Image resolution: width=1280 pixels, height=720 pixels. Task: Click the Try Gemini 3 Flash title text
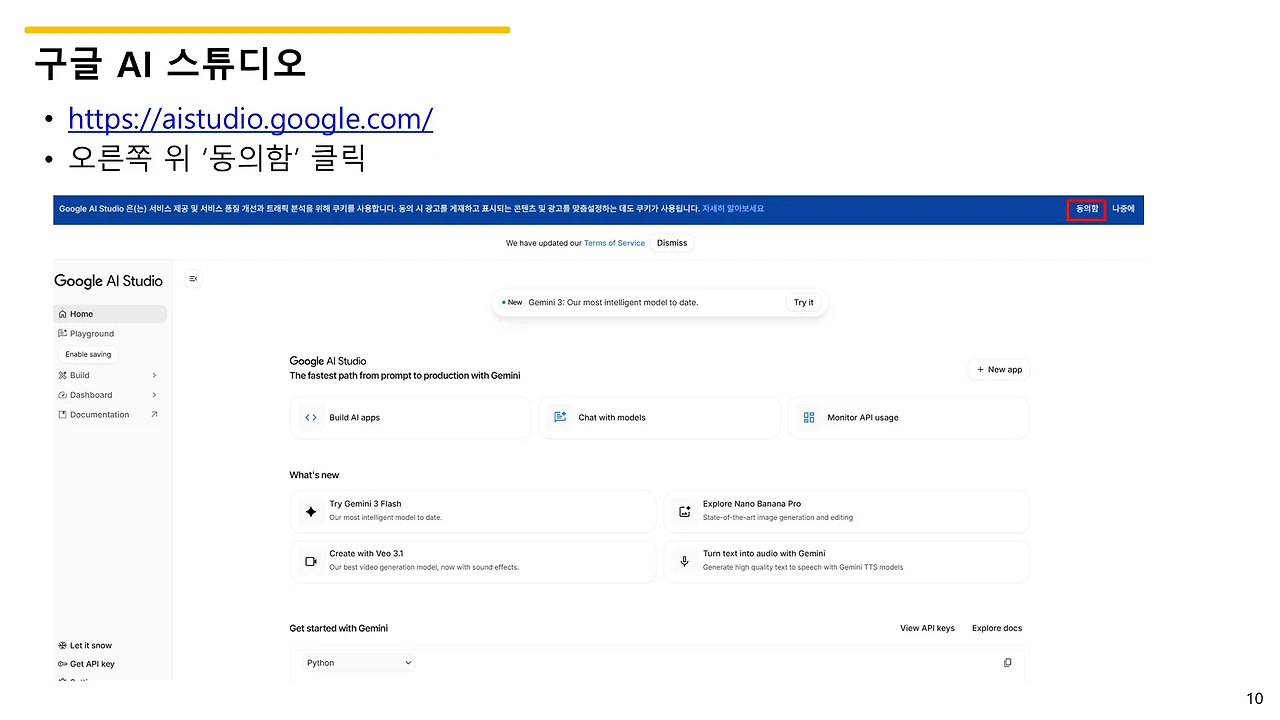pos(365,504)
